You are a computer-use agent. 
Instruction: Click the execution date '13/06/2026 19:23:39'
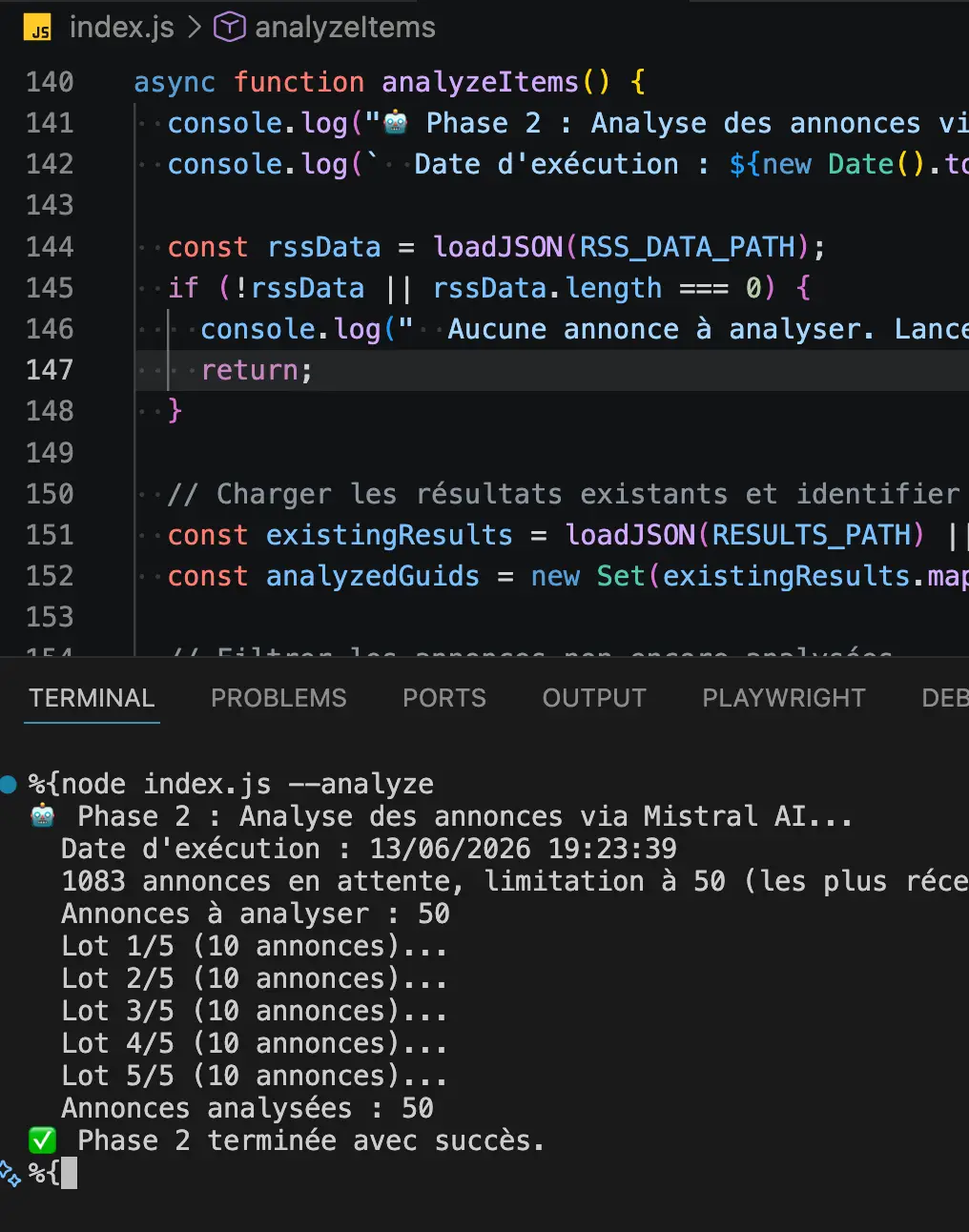pos(524,849)
